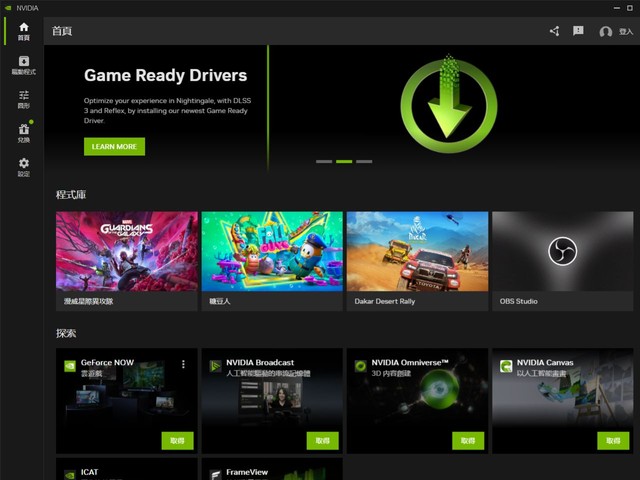Open the Settings gear sidebar item

tap(24, 167)
